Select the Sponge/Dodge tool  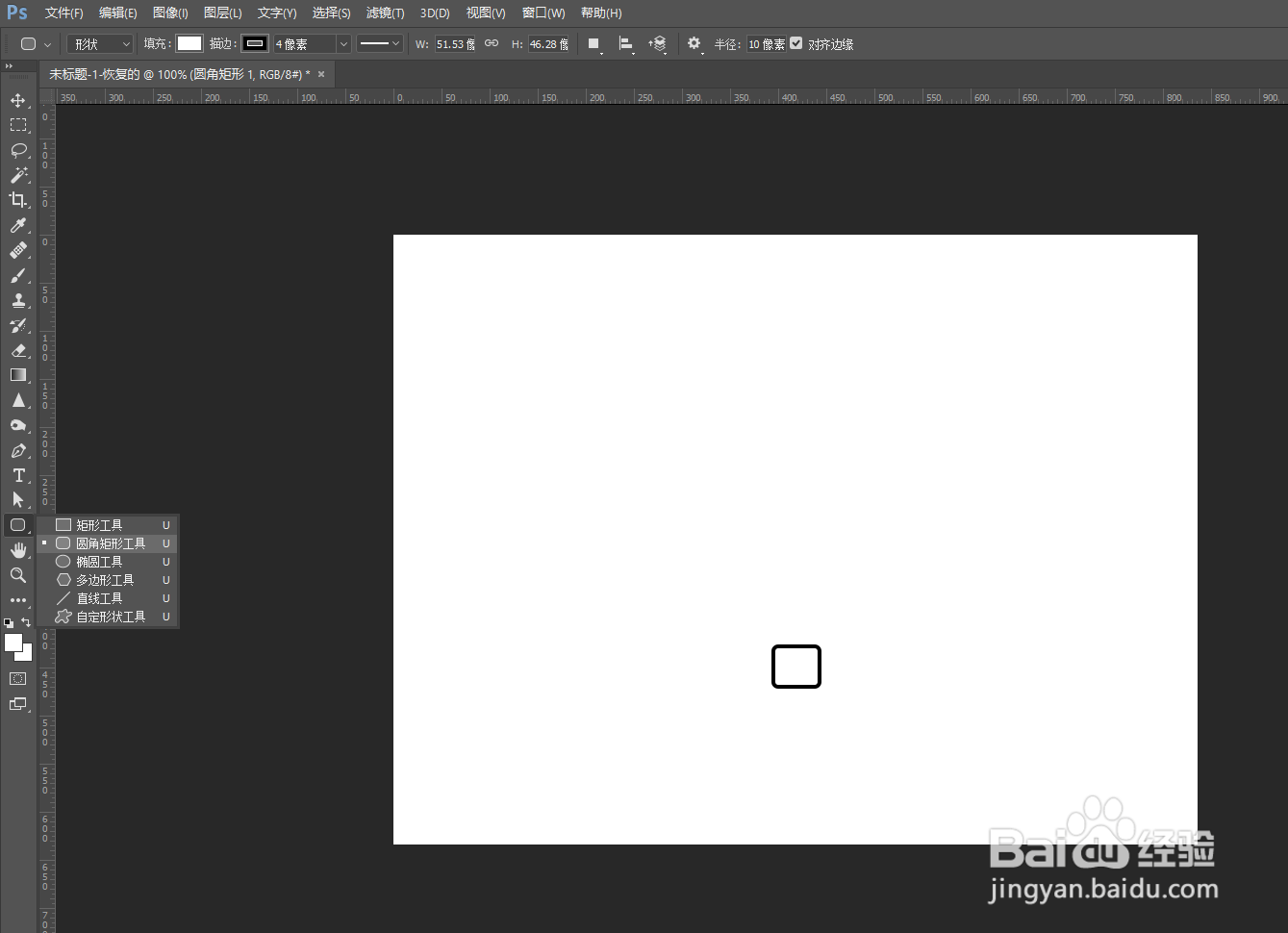coord(18,425)
